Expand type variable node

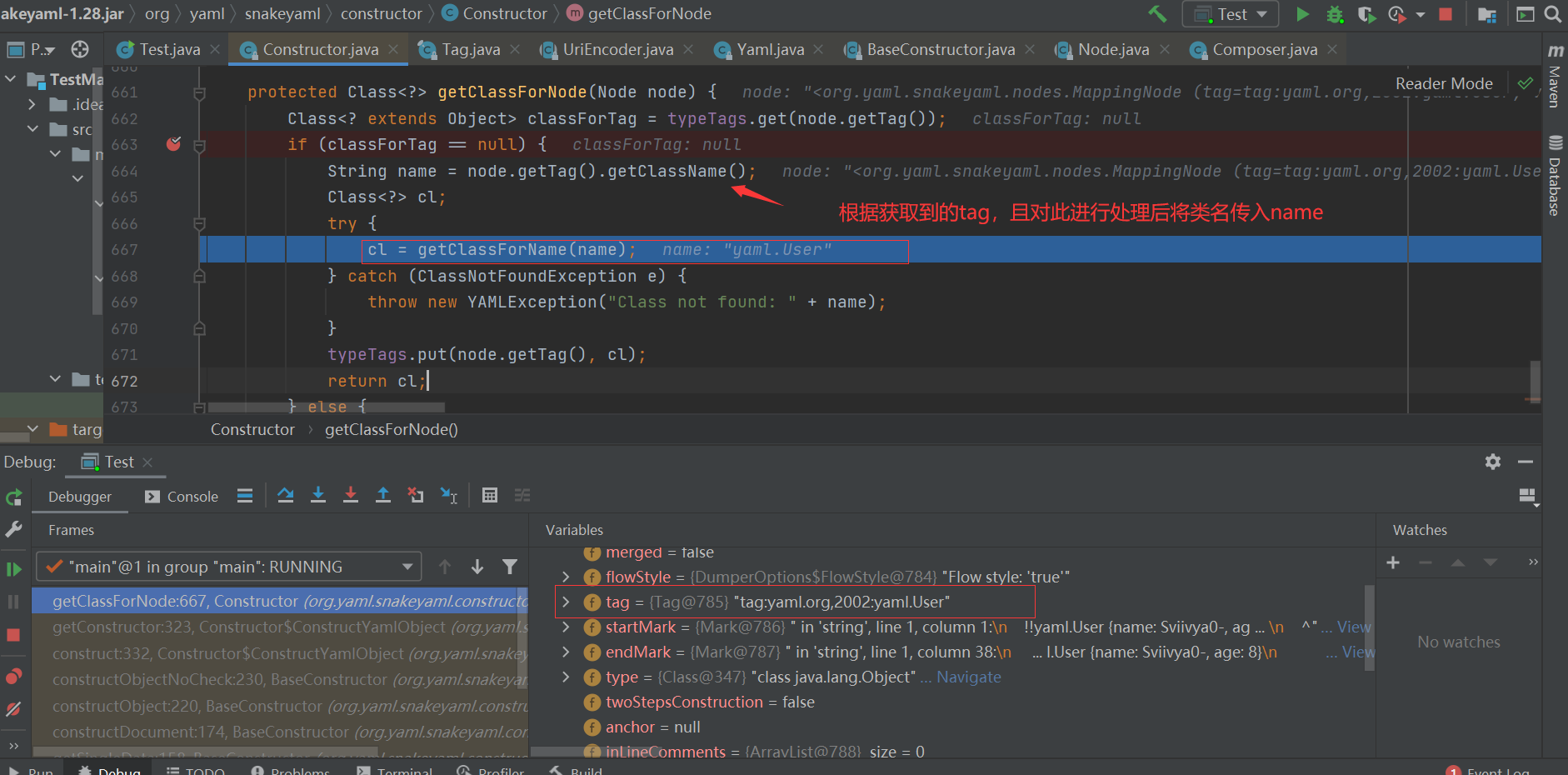pyautogui.click(x=566, y=677)
